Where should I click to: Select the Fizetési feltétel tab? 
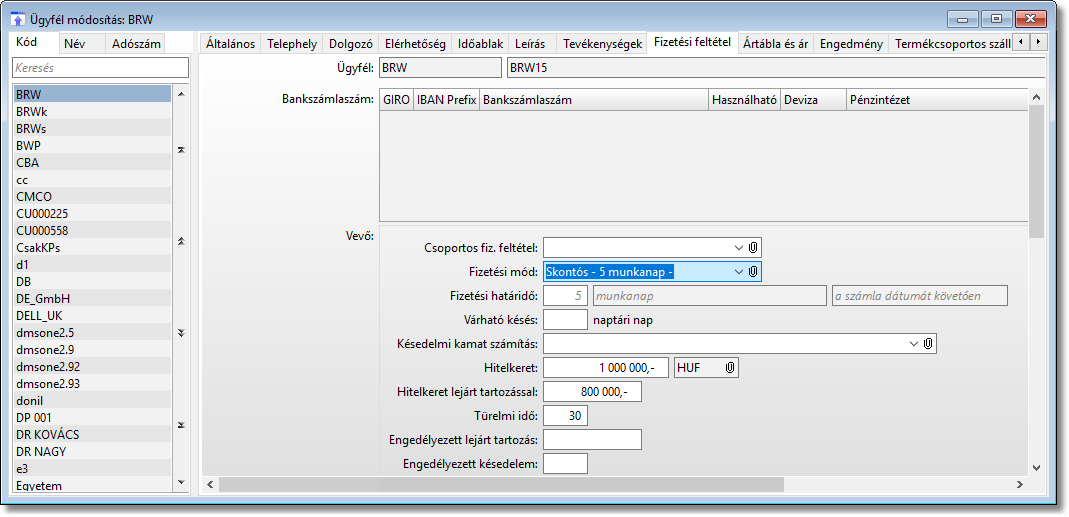(692, 42)
